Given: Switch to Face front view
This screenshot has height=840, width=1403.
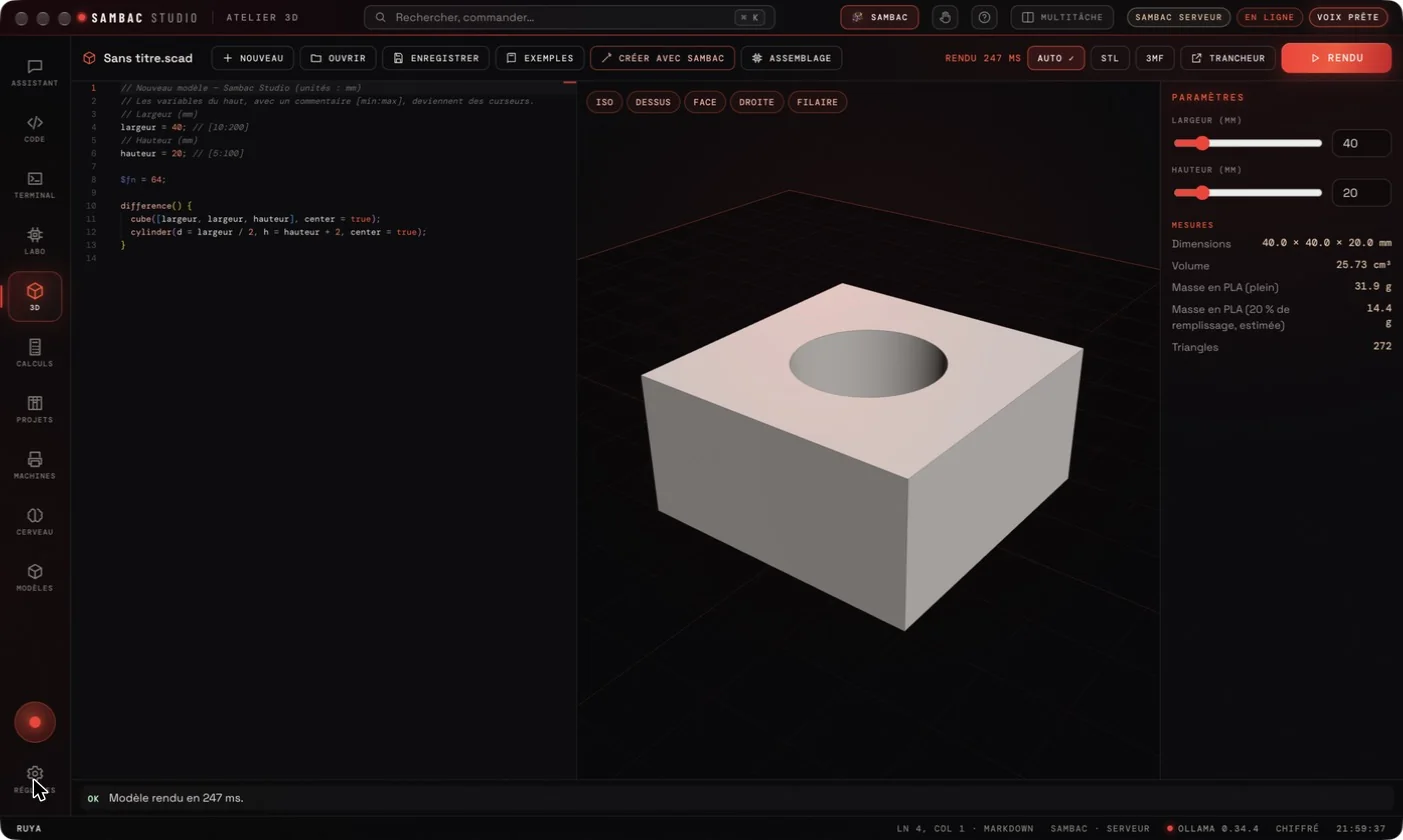Looking at the screenshot, I should pos(705,102).
